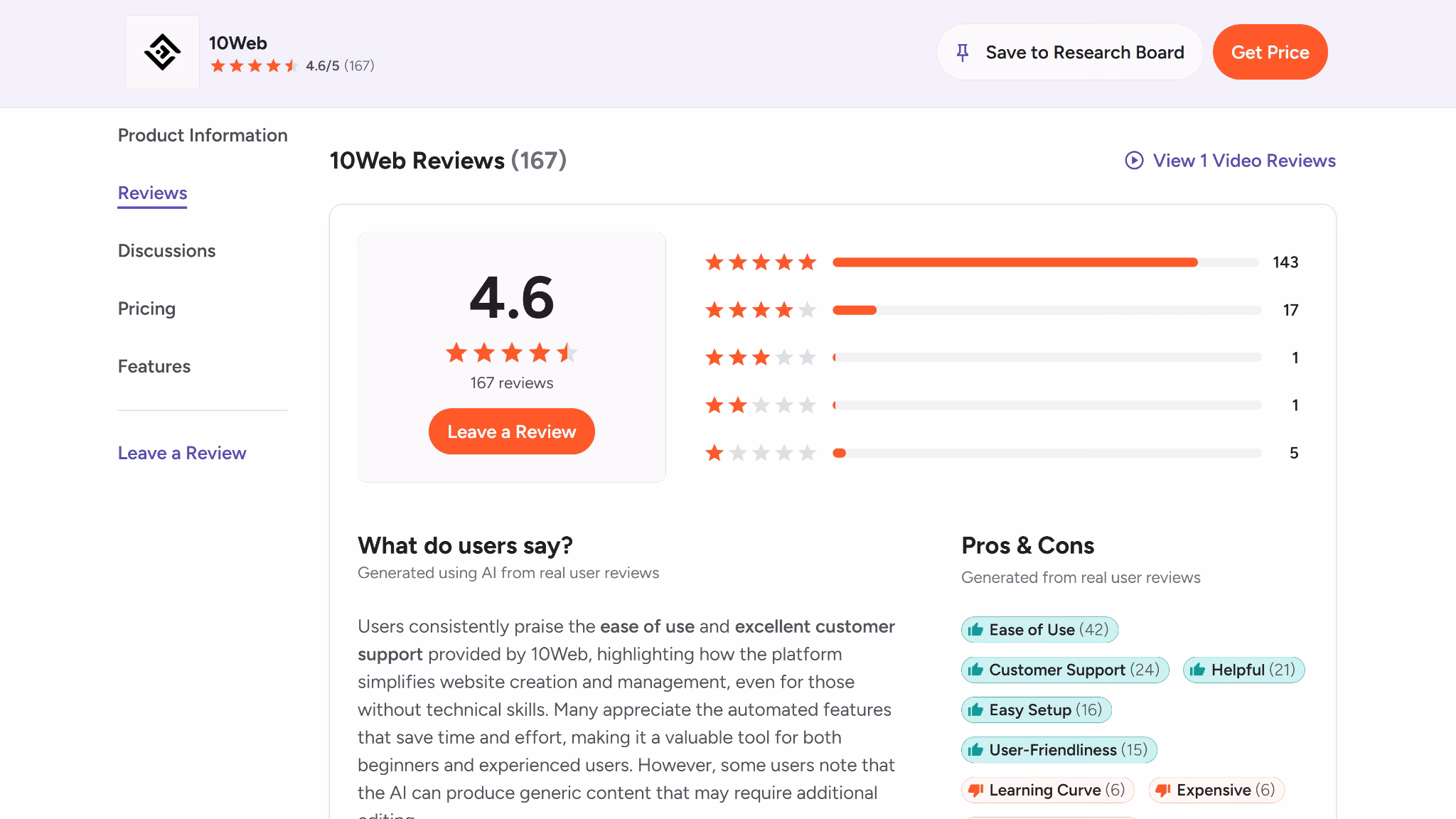The image size is (1456, 819).
Task: Click the 17 four-star count
Action: (x=1290, y=310)
